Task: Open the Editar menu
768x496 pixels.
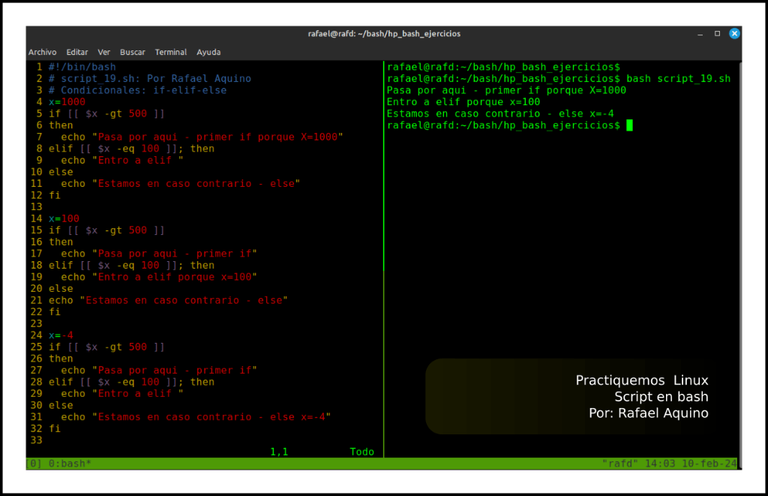Action: tap(77, 52)
